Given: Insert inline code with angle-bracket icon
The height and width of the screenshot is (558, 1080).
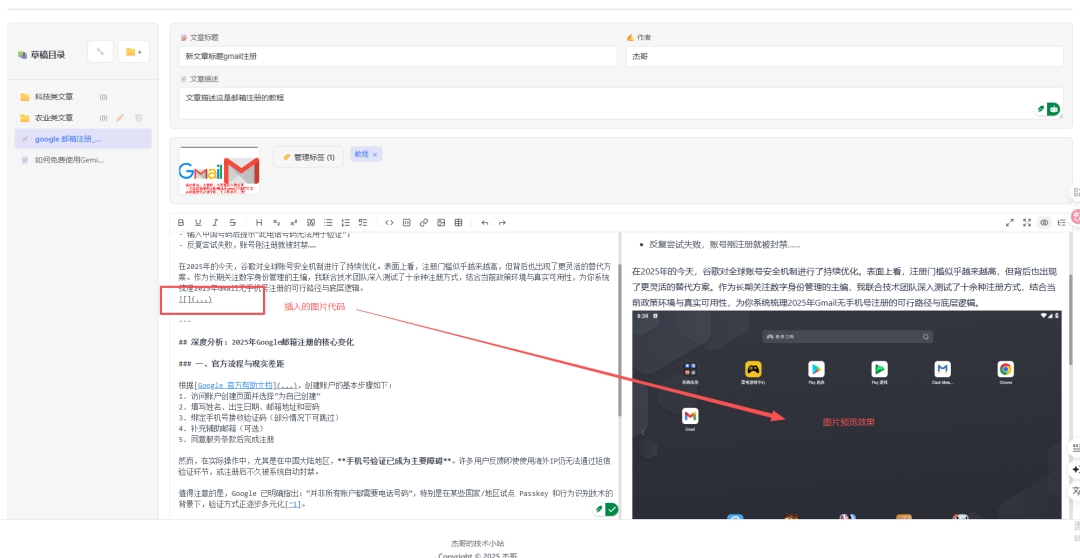Looking at the screenshot, I should pyautogui.click(x=389, y=223).
